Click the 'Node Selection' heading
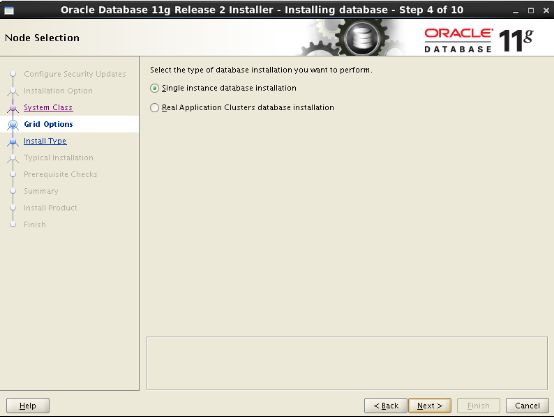The image size is (554, 417). [x=42, y=38]
